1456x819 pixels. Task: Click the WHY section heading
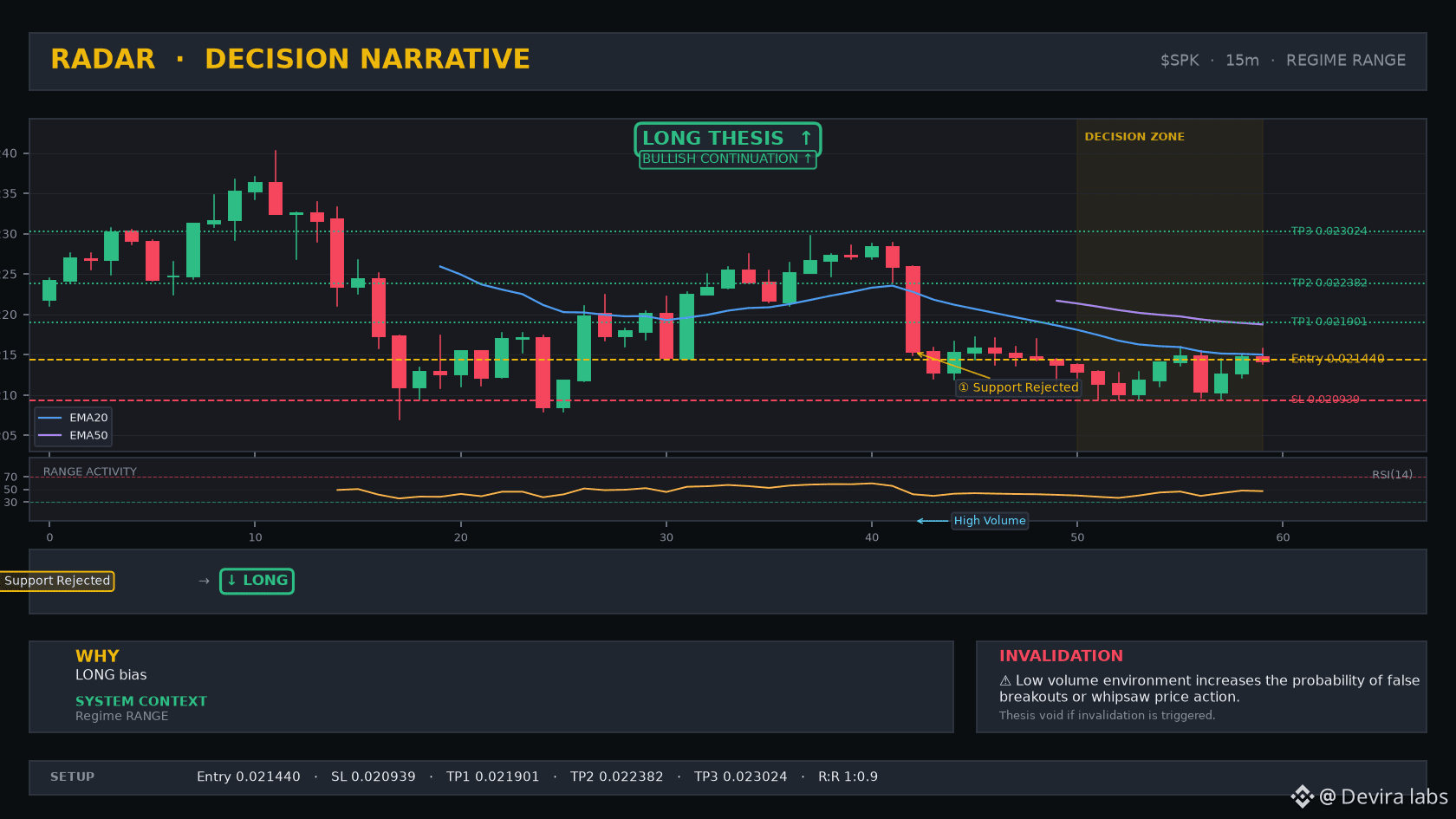click(x=97, y=656)
